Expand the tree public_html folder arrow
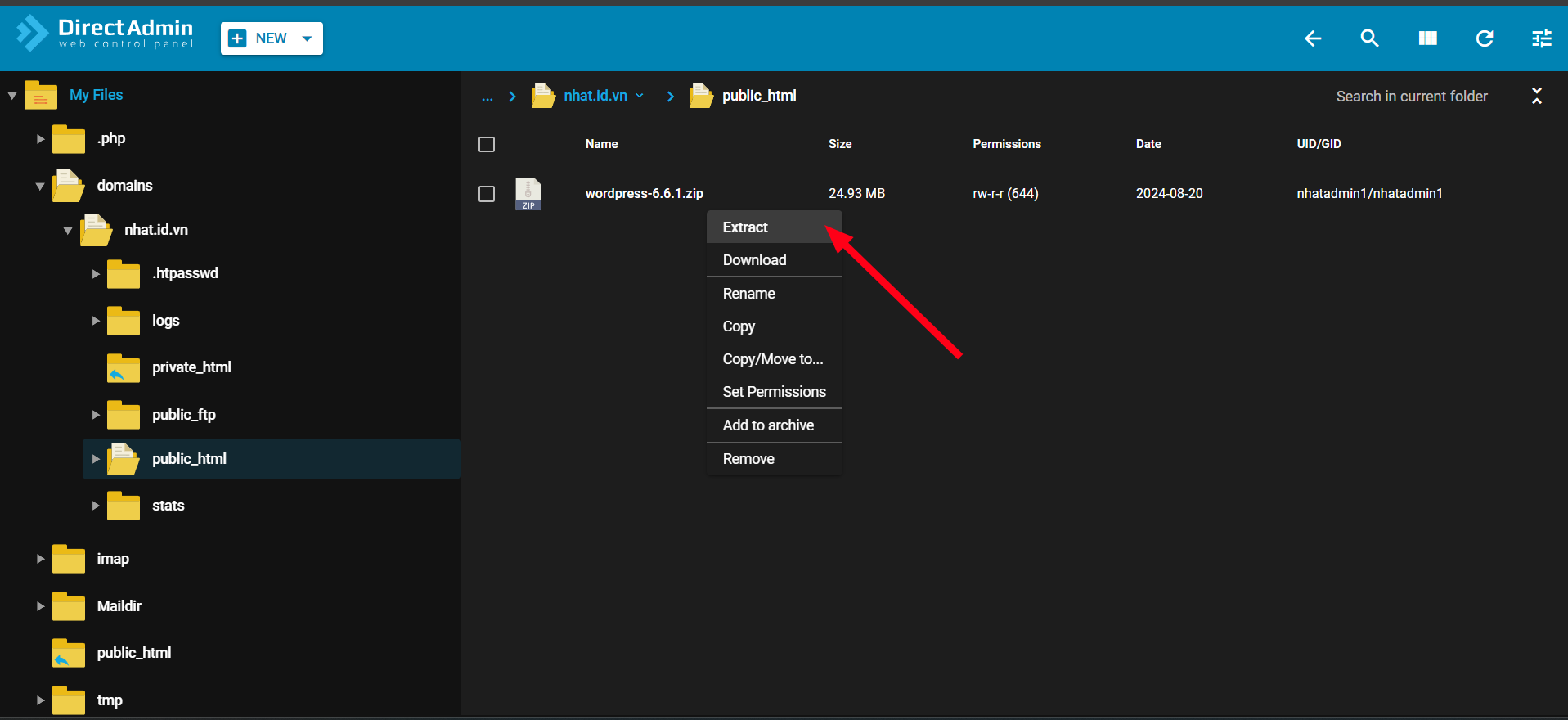This screenshot has height=720, width=1568. (x=96, y=459)
